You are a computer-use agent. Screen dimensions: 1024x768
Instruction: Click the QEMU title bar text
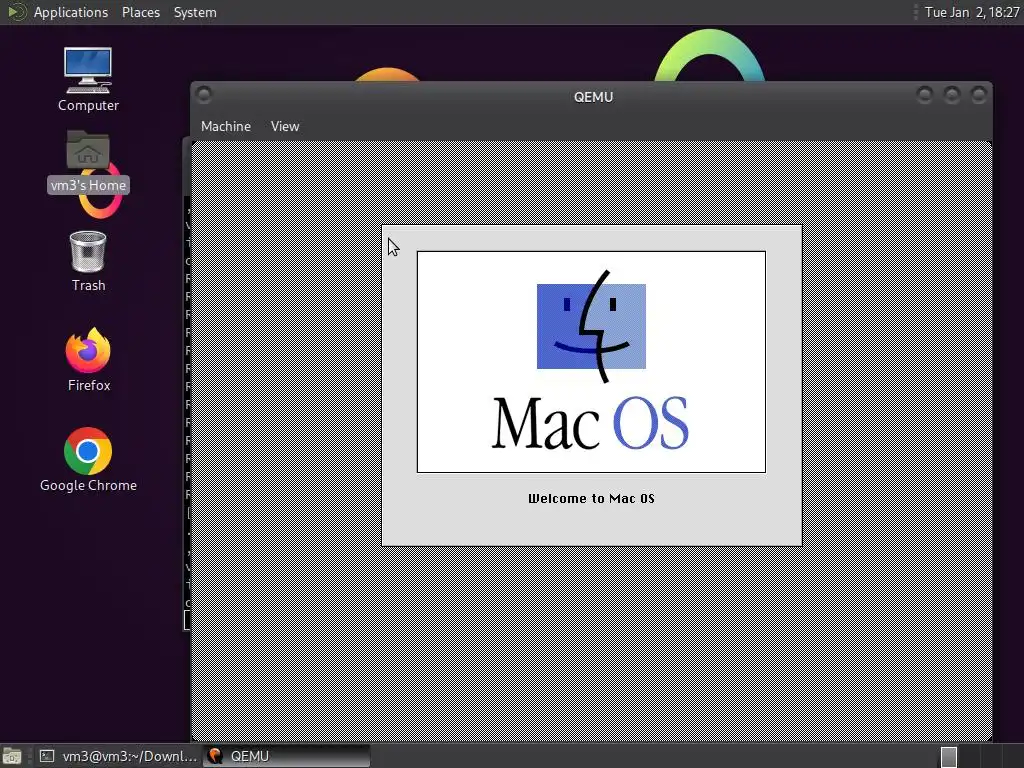pos(593,97)
